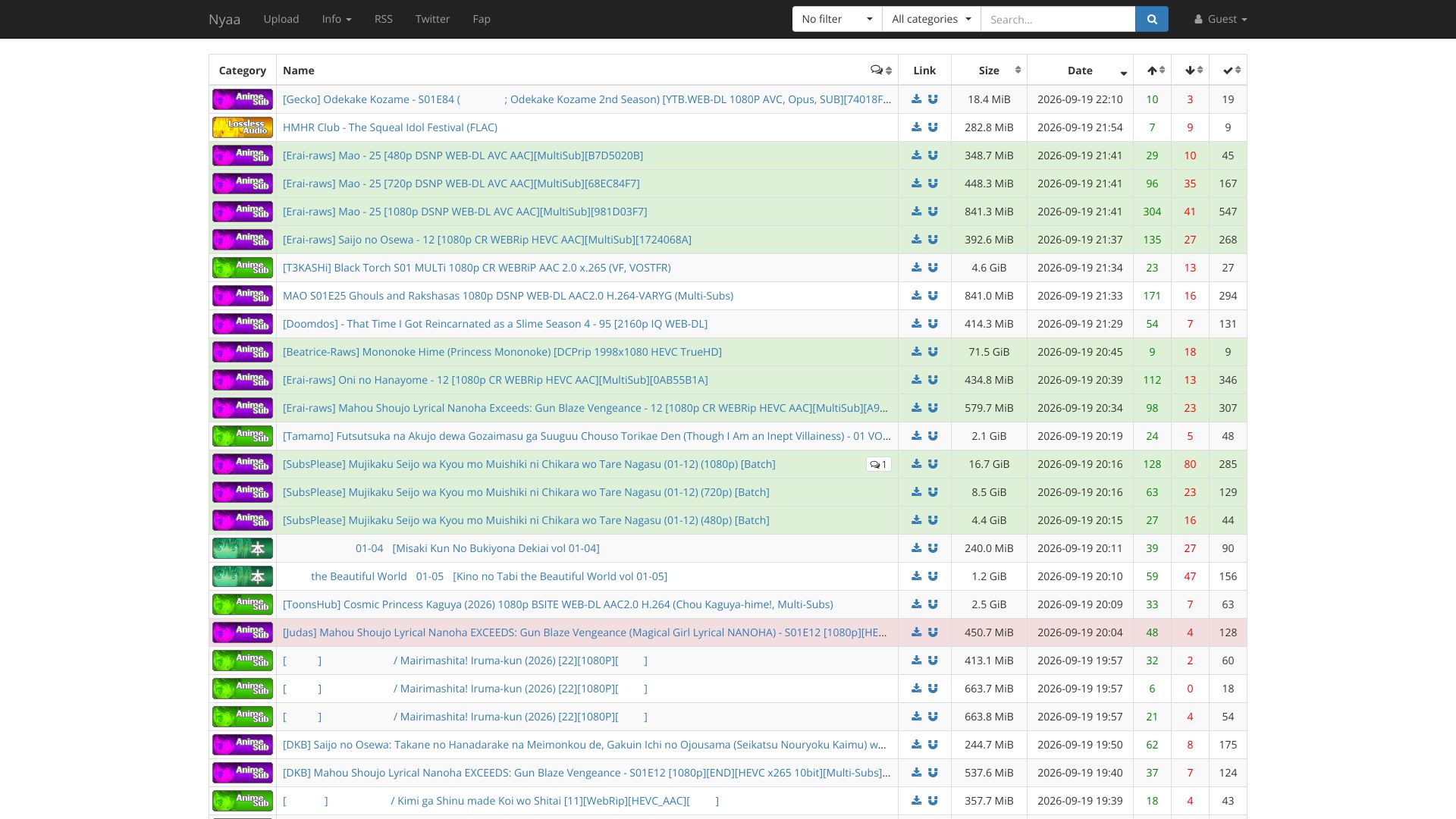Open comments badge on SubsPlease 1080p batch
This screenshot has width=1456, height=819.
click(x=878, y=464)
